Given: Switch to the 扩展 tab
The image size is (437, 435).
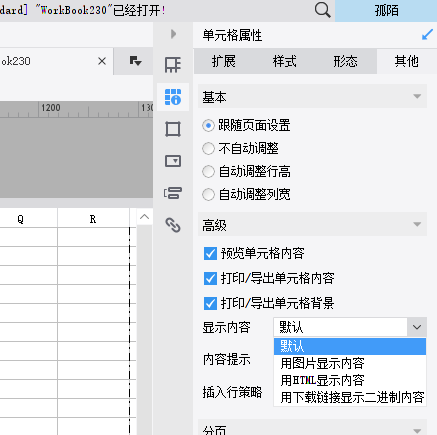Looking at the screenshot, I should [x=224, y=61].
